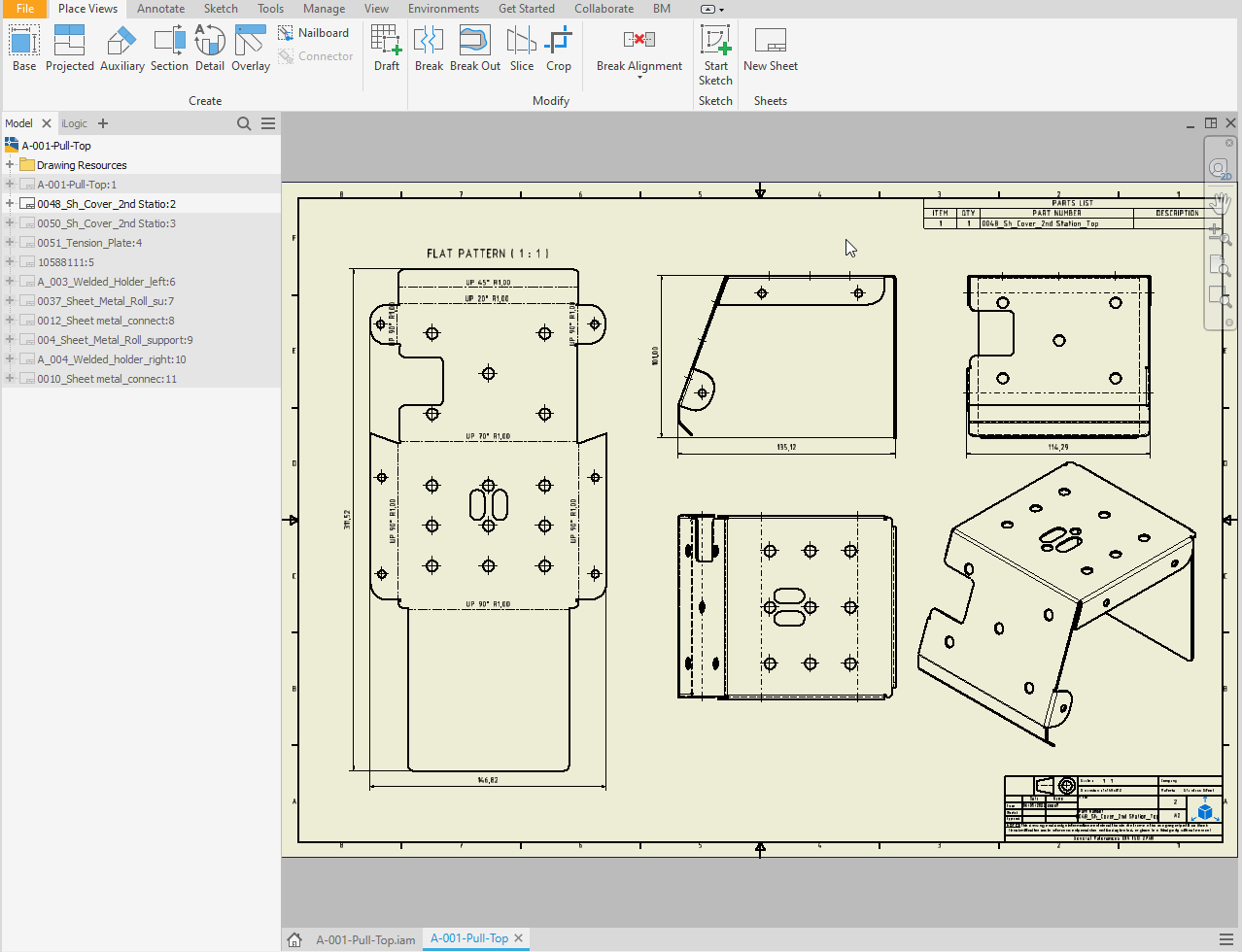Create a Section view
The height and width of the screenshot is (952, 1242).
pyautogui.click(x=169, y=48)
